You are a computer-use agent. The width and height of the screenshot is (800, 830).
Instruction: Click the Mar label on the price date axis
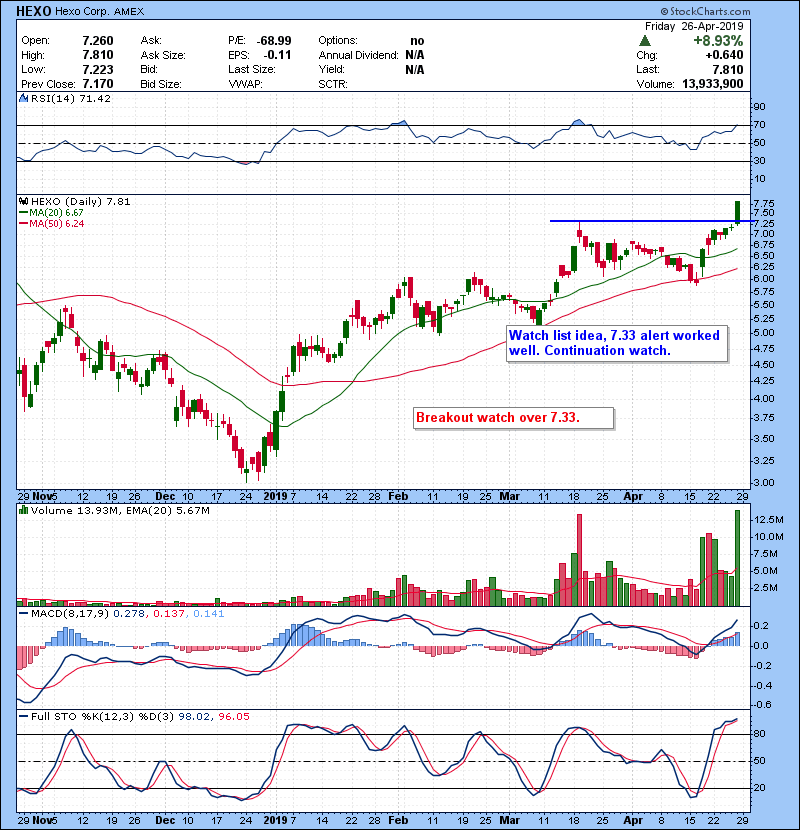pyautogui.click(x=509, y=496)
